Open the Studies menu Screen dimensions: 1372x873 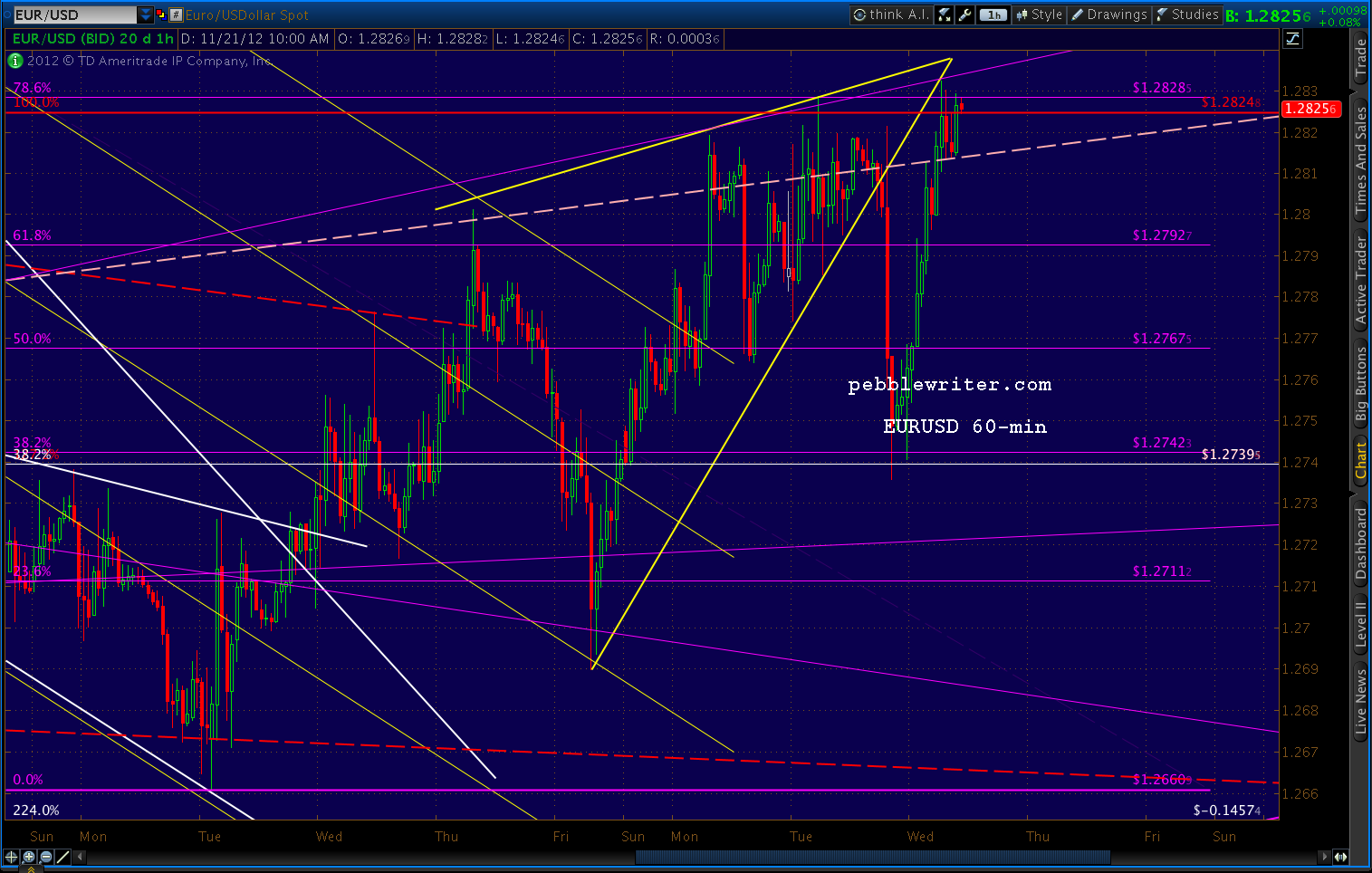pos(1187,14)
